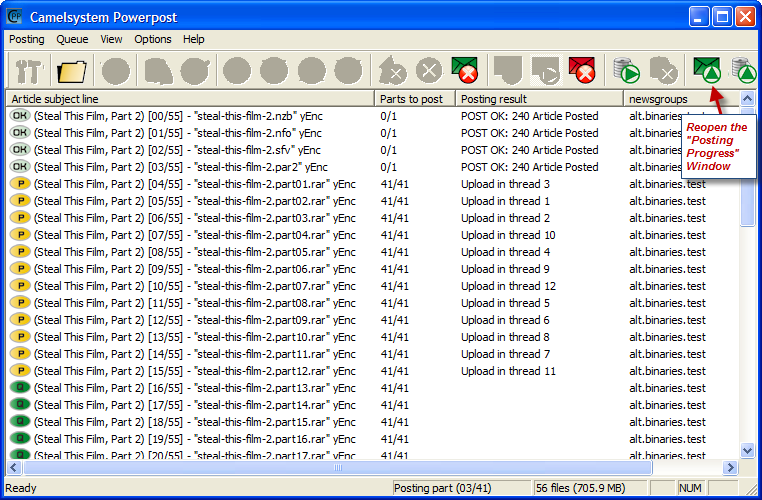Click the 'Upload in thread 3' cell
The image size is (762, 500).
tap(505, 184)
